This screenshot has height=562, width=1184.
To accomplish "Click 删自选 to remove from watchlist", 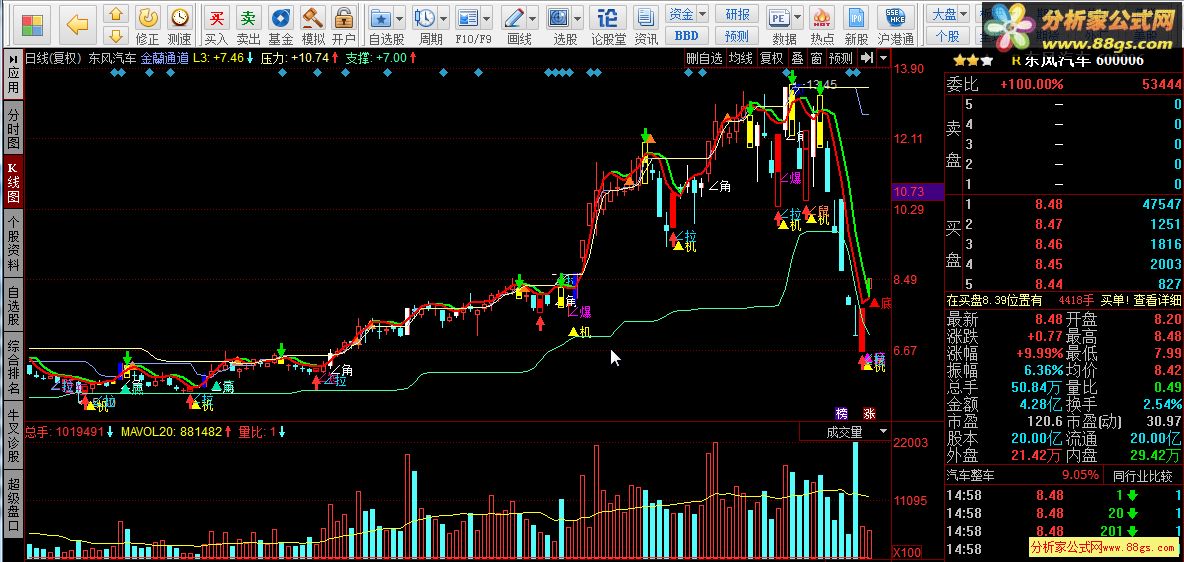I will 705,58.
